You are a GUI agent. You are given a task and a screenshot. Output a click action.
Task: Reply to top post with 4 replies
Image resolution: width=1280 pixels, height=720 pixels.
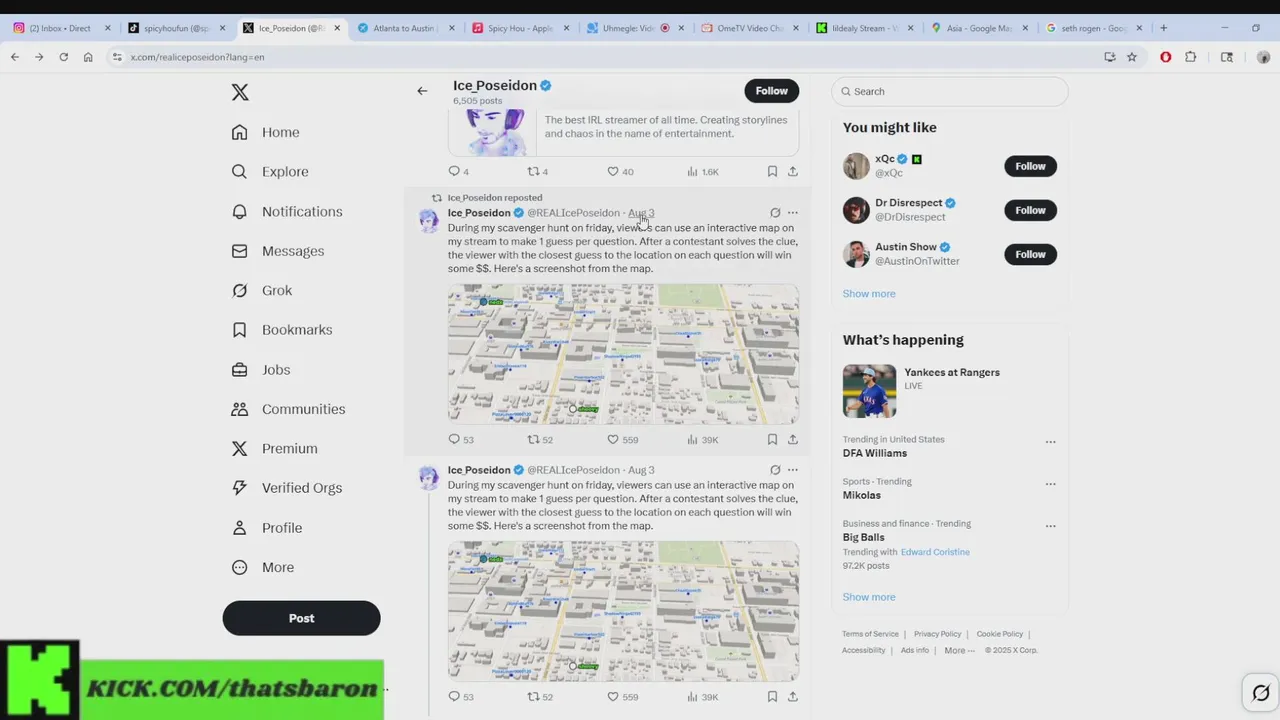[x=459, y=171]
